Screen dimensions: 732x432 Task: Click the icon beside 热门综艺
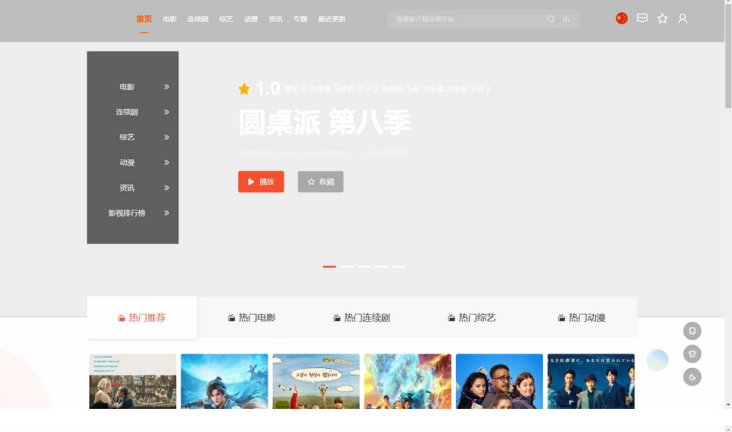click(x=451, y=318)
